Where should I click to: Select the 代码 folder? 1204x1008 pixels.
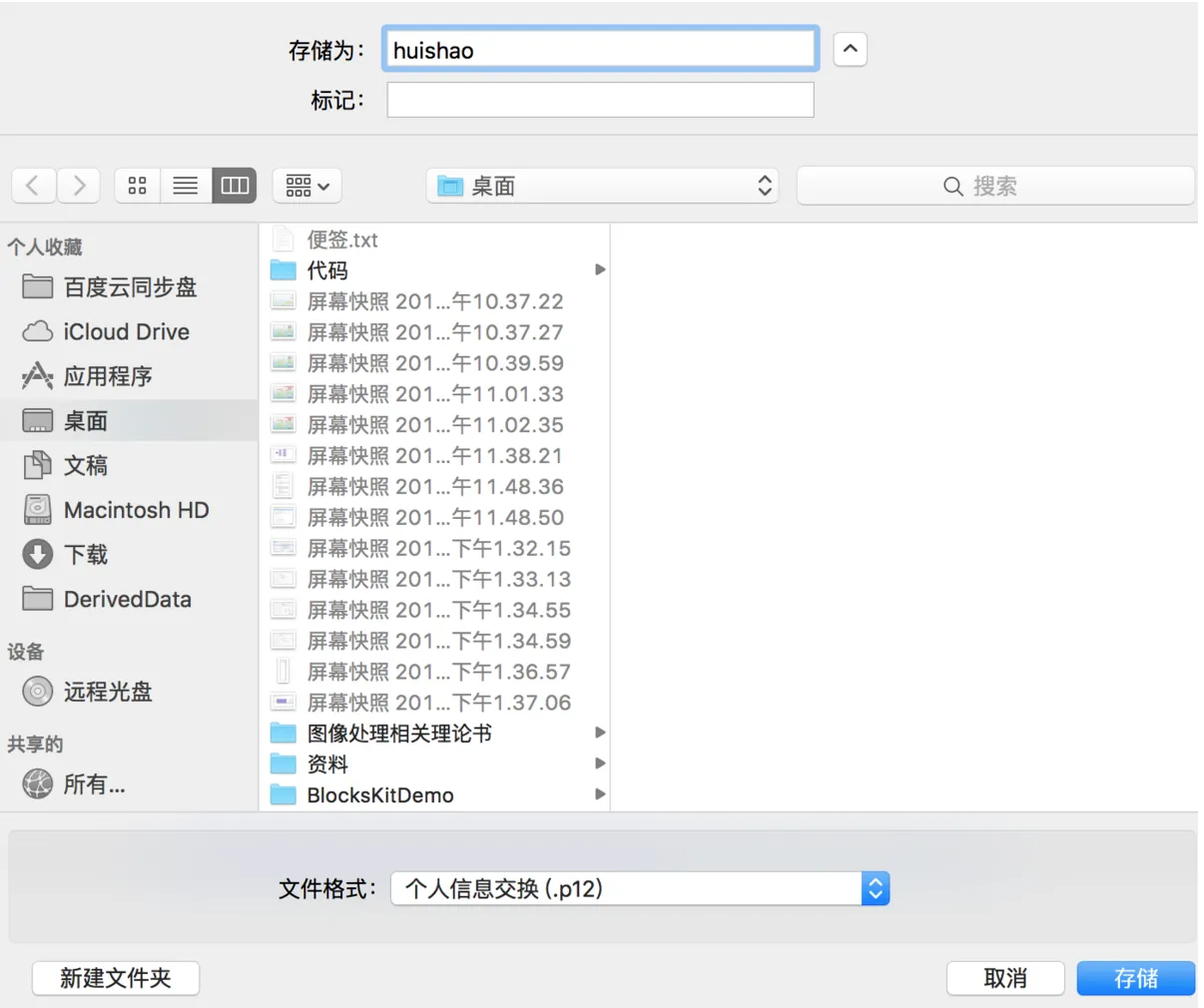(x=435, y=270)
